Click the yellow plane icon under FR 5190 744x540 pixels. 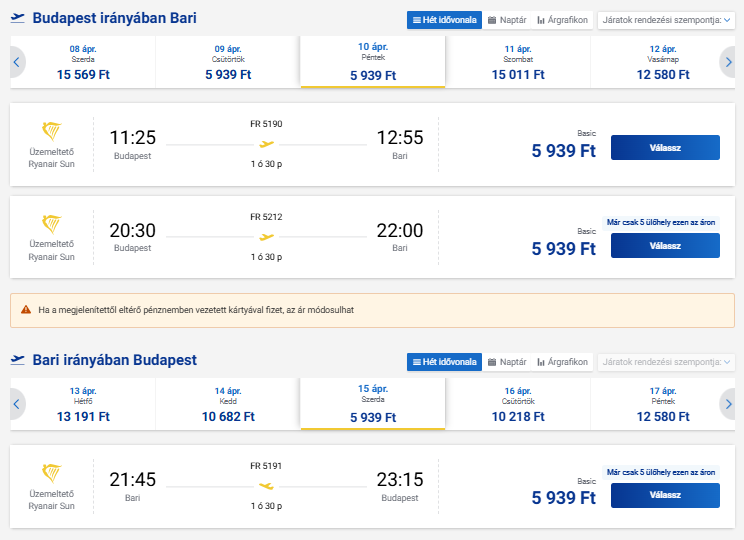[x=266, y=144]
